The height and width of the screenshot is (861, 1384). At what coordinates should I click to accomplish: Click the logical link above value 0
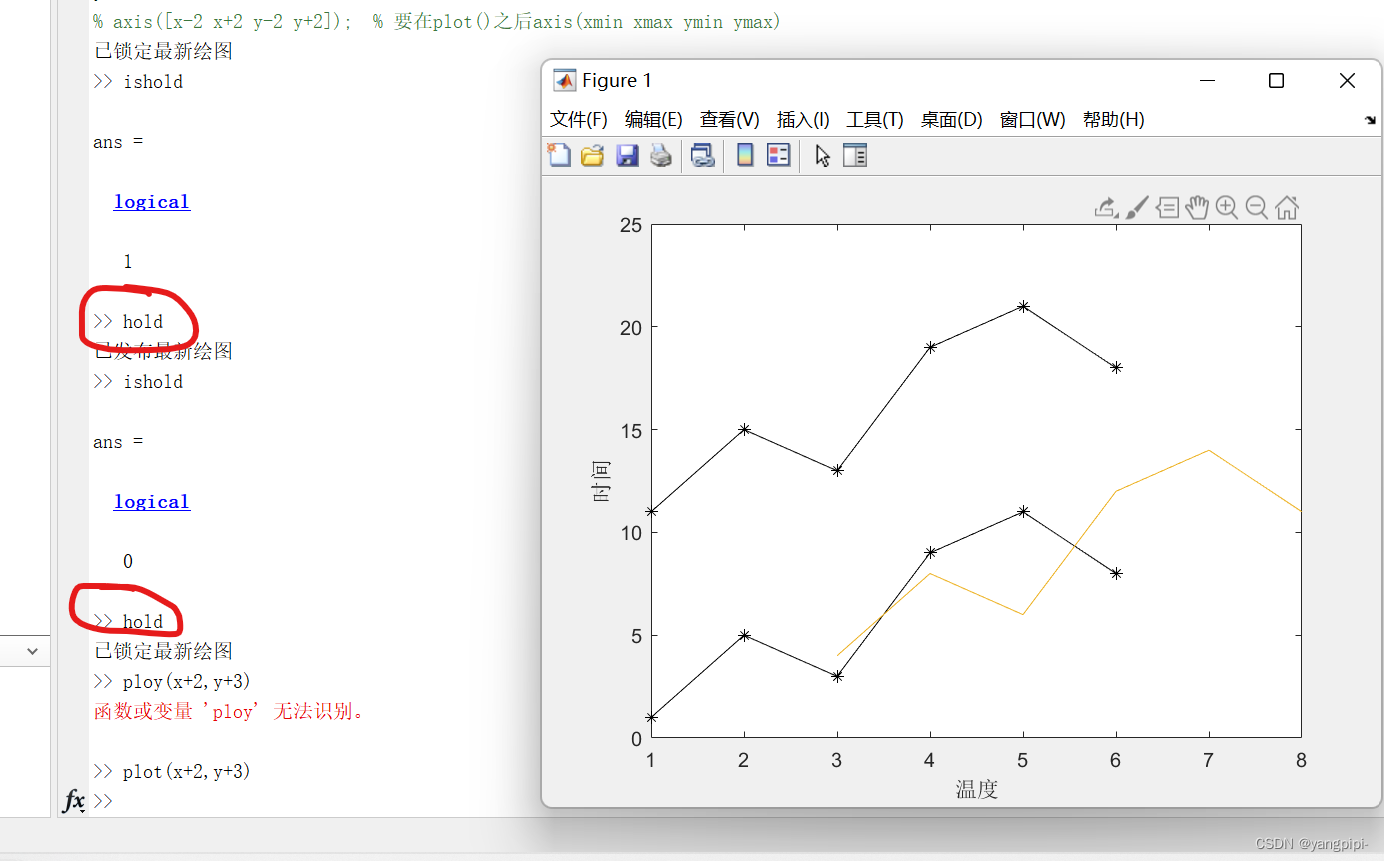152,502
